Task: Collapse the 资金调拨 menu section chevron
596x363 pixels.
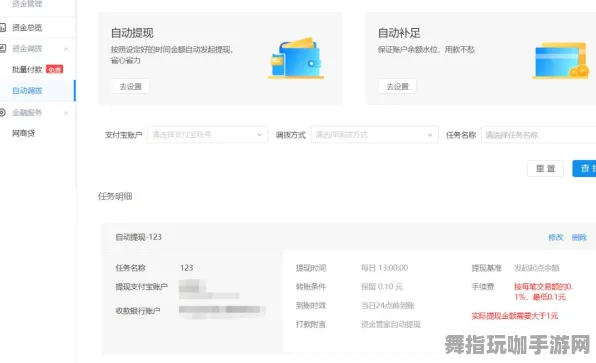Action: coord(66,49)
